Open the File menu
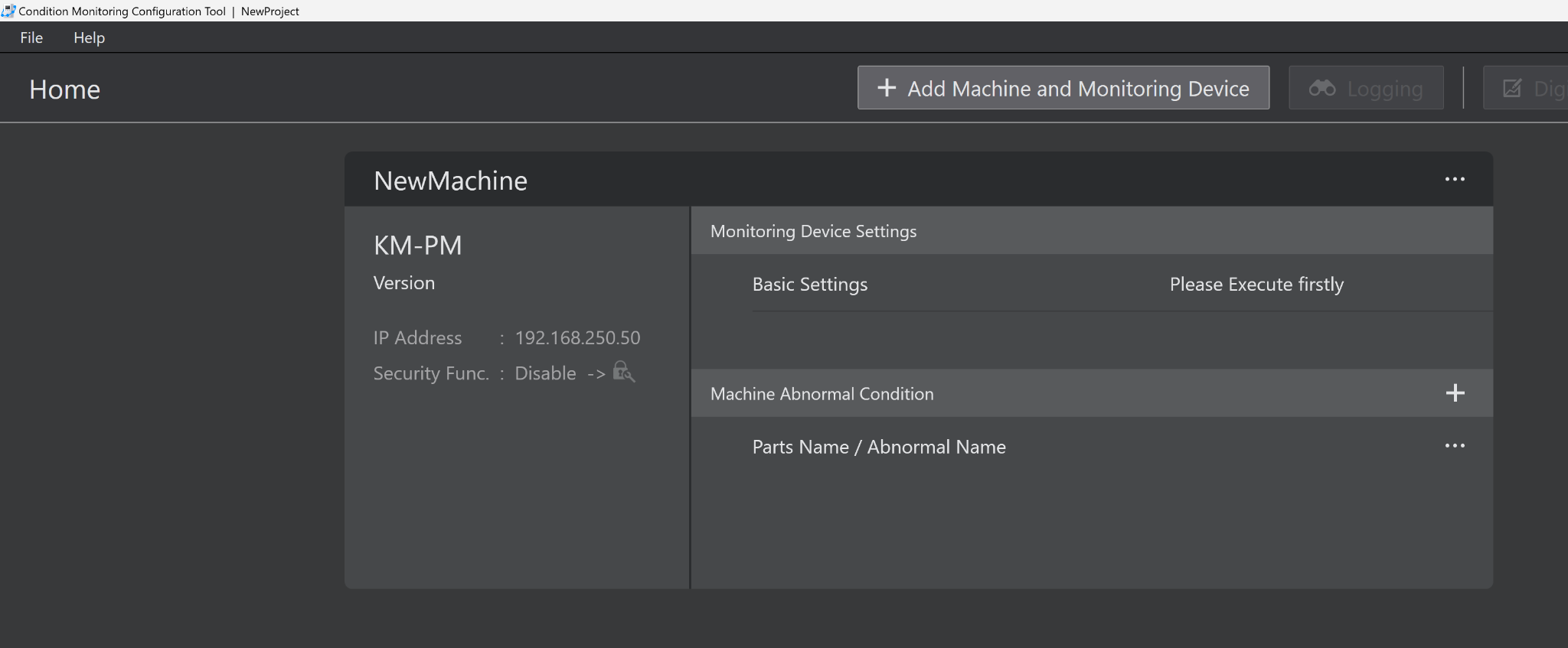Viewport: 1568px width, 648px height. point(31,37)
